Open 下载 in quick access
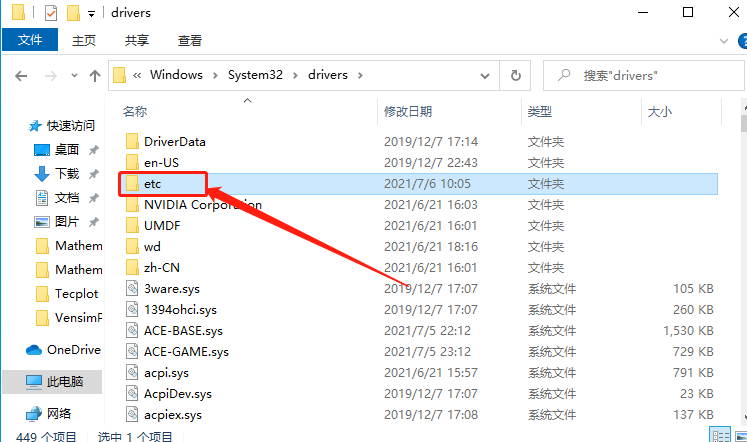Viewport: 747px width, 442px height. (x=67, y=173)
